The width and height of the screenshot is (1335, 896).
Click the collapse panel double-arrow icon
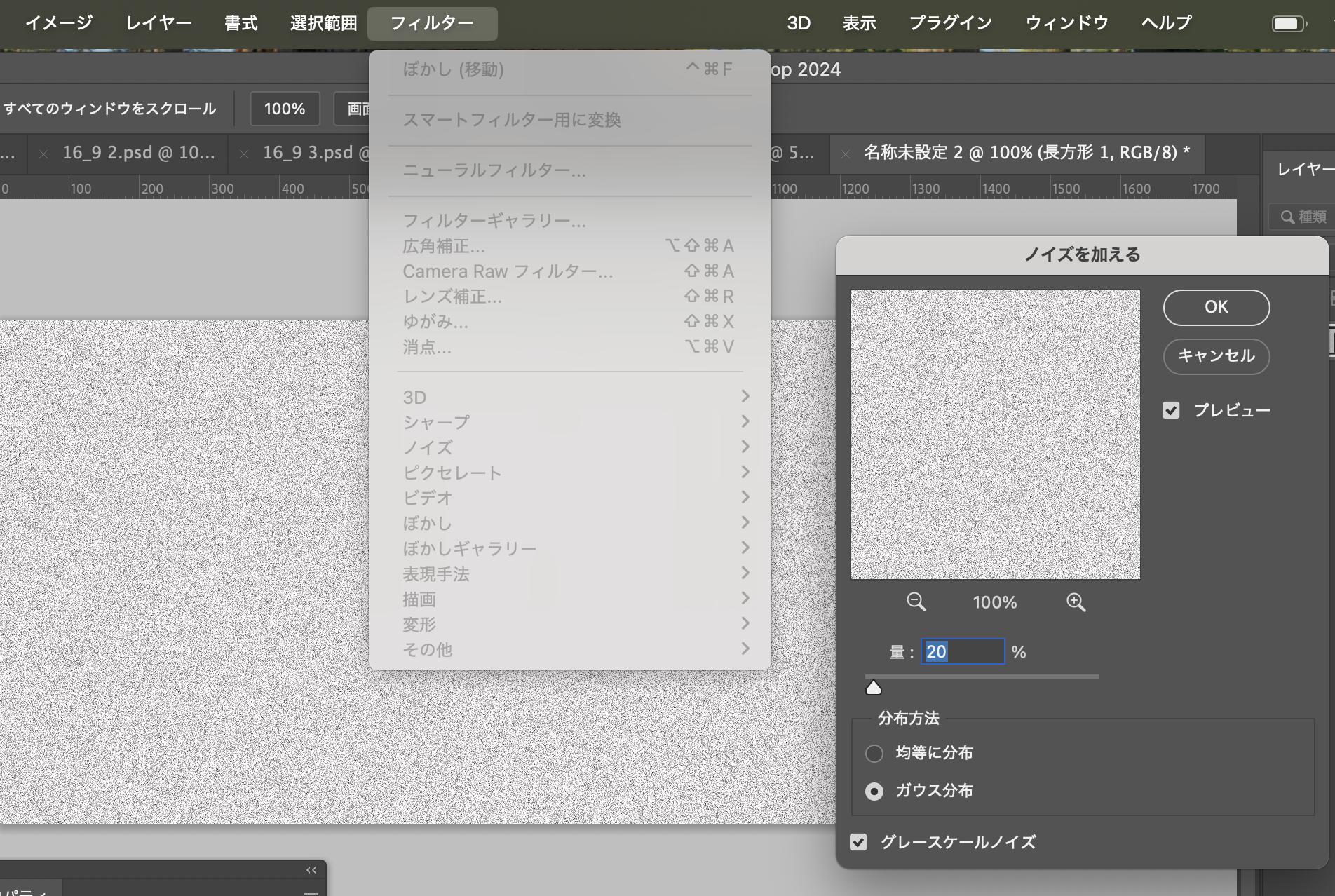[311, 870]
